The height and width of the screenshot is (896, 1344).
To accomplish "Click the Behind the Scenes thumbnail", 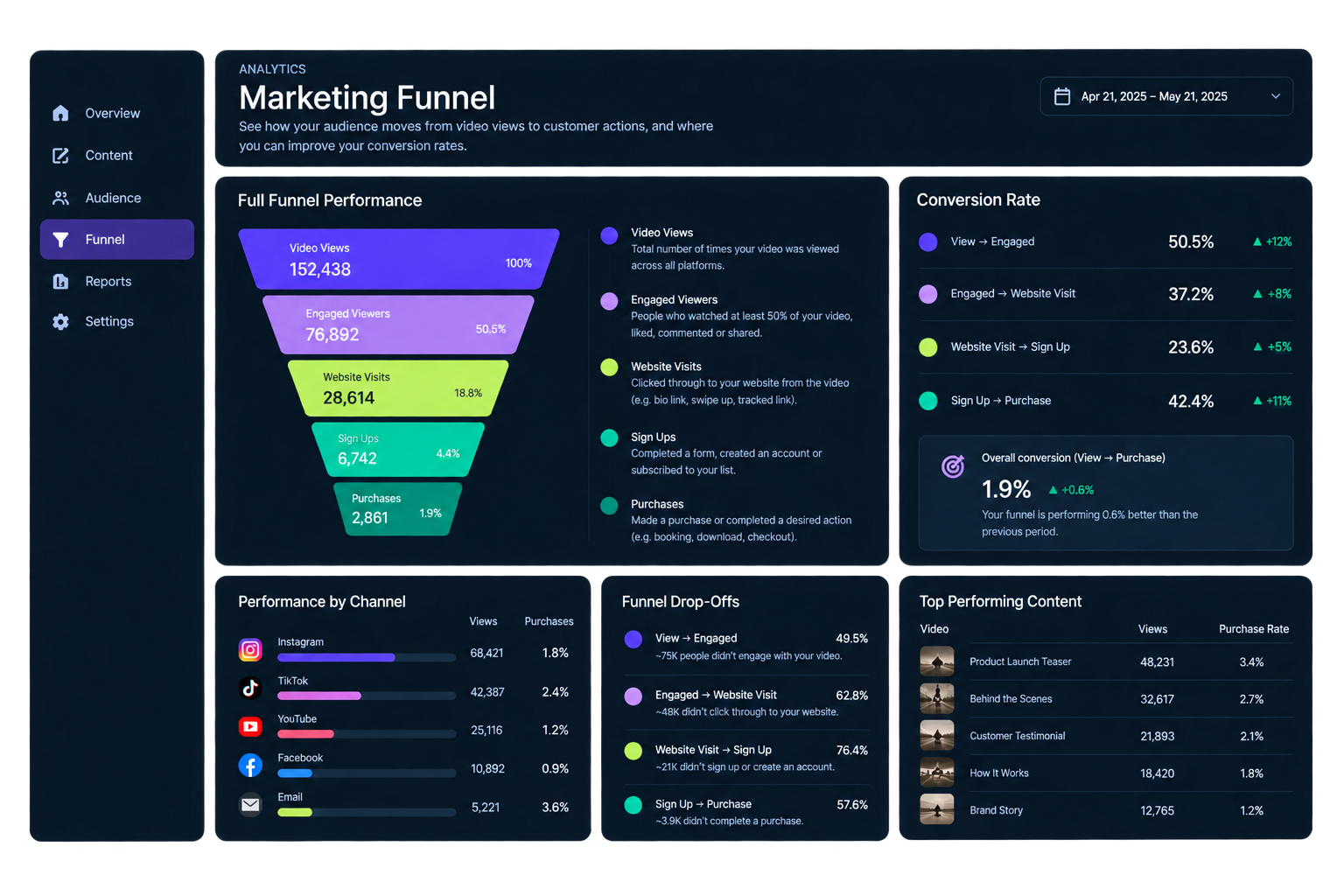I will (x=937, y=698).
